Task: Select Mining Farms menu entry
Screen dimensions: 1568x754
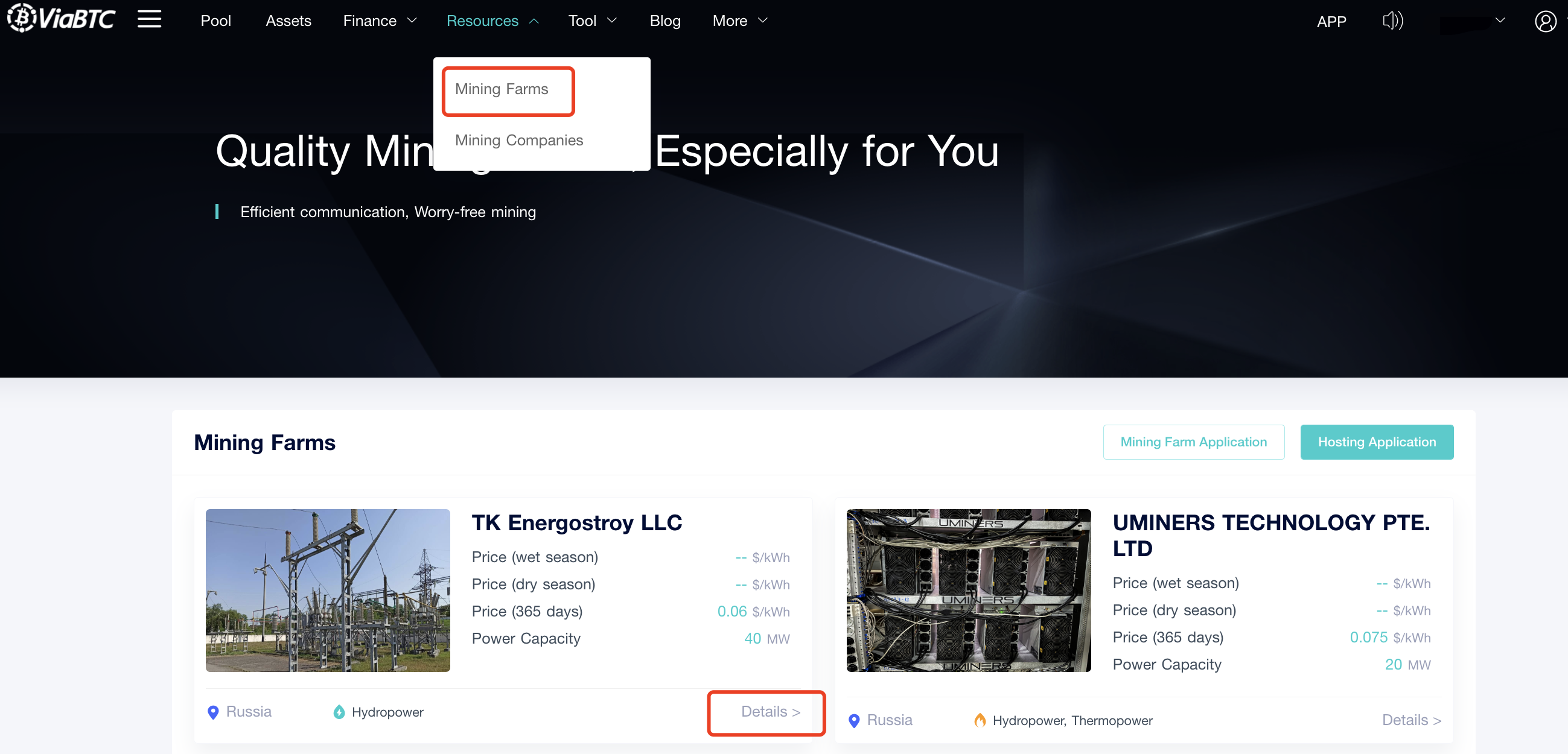Action: [x=502, y=89]
